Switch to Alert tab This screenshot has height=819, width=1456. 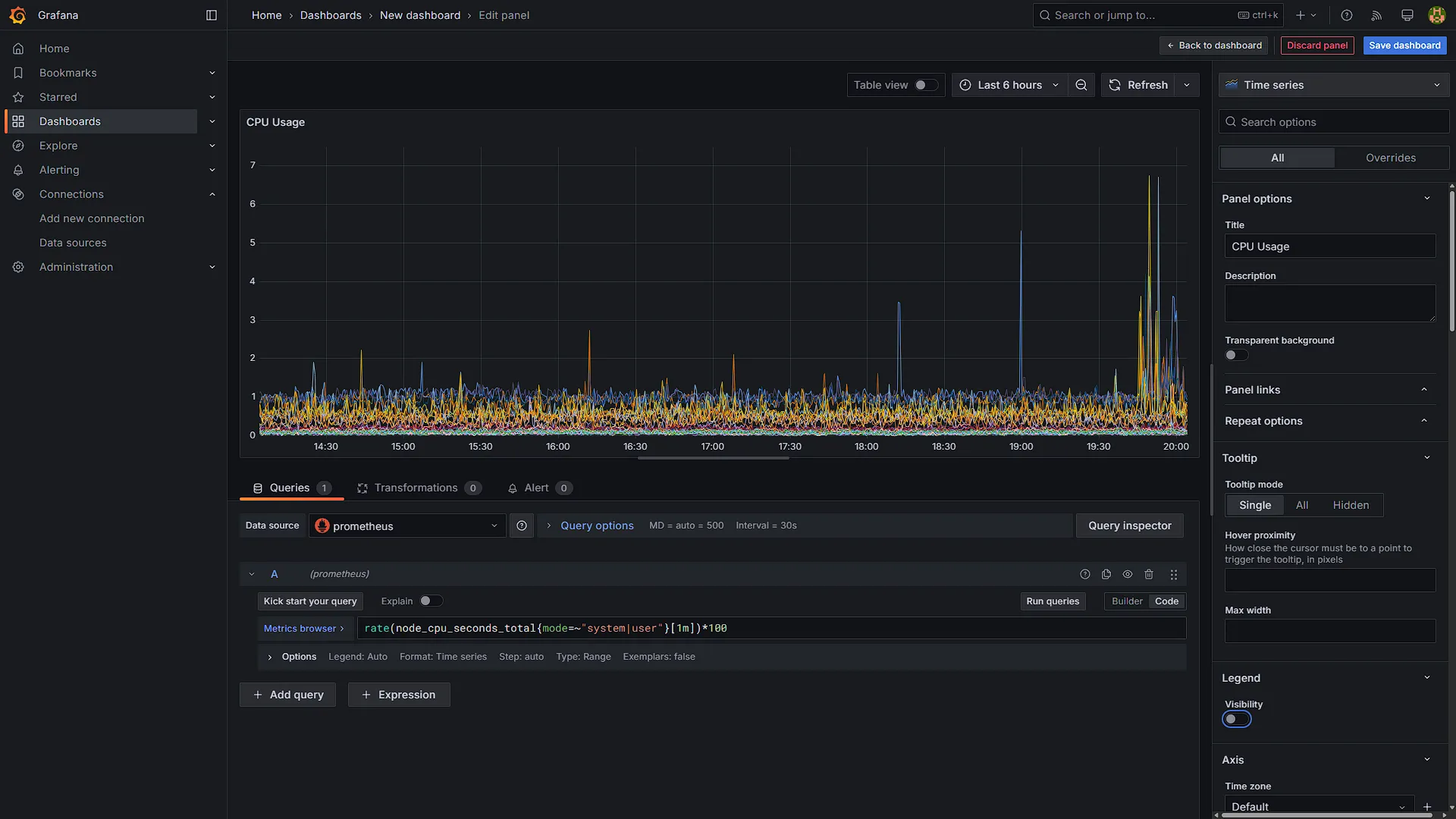coord(539,488)
